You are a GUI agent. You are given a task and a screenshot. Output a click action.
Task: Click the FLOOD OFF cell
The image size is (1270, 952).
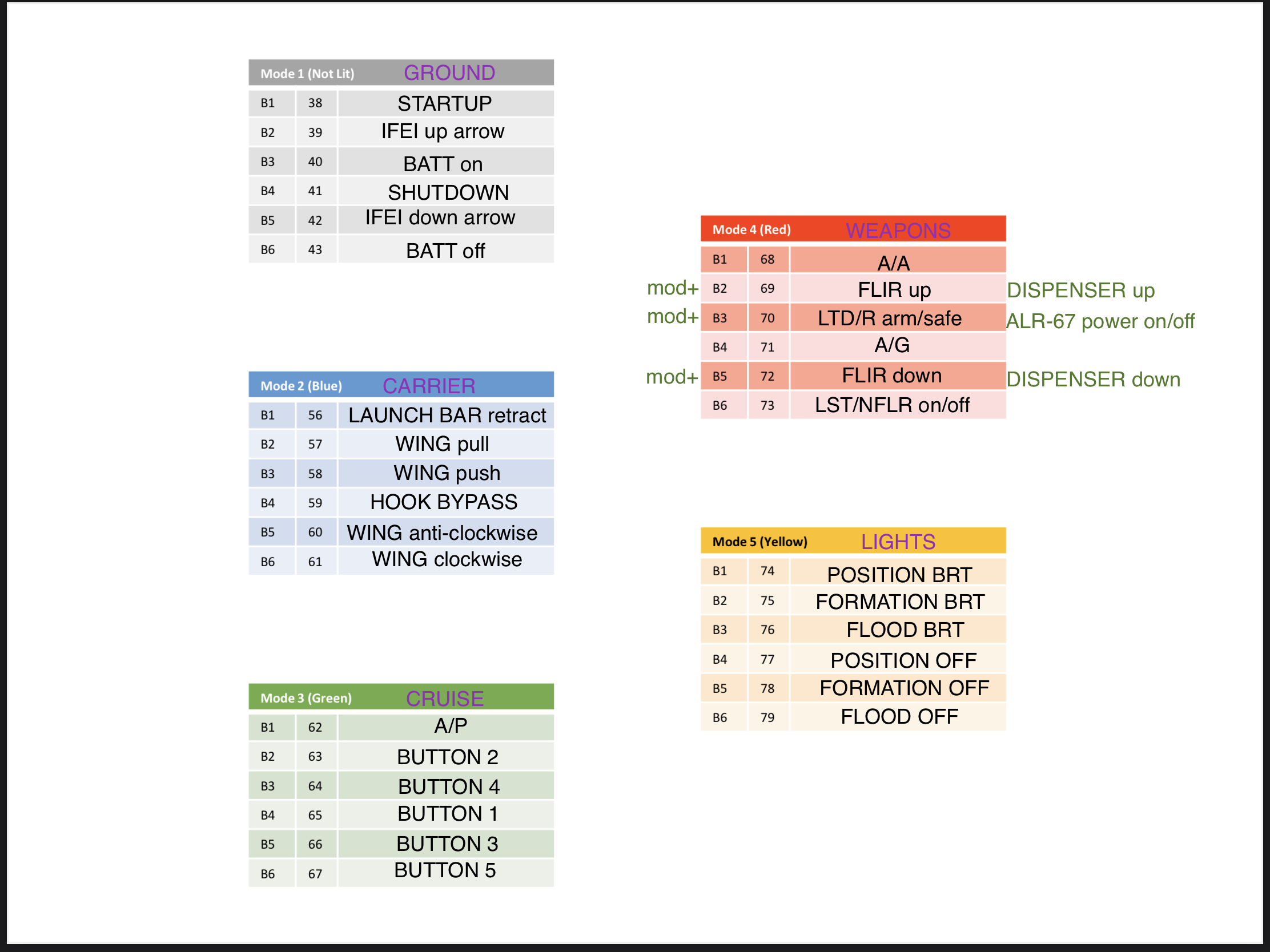pos(897,717)
